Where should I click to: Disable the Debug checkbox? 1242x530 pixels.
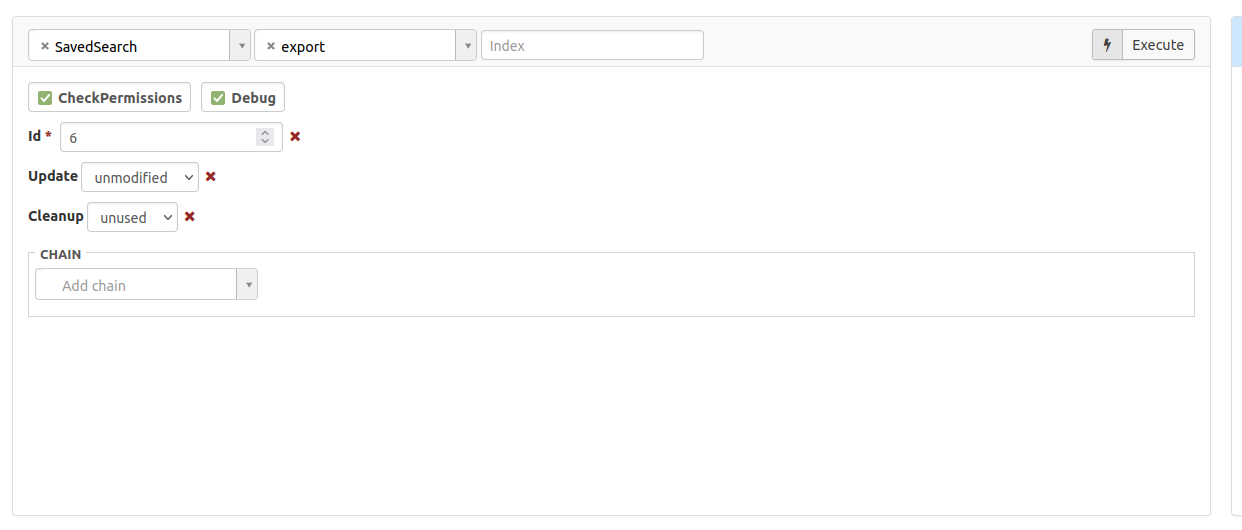218,98
